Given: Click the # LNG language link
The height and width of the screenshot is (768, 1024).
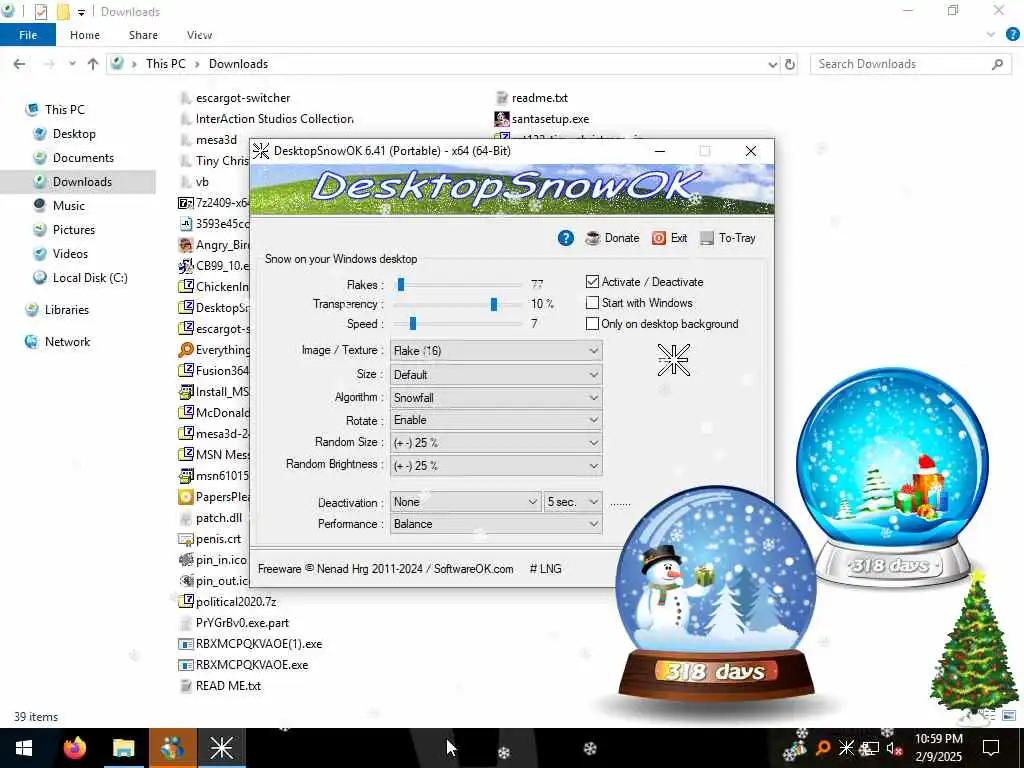Looking at the screenshot, I should click(x=545, y=569).
